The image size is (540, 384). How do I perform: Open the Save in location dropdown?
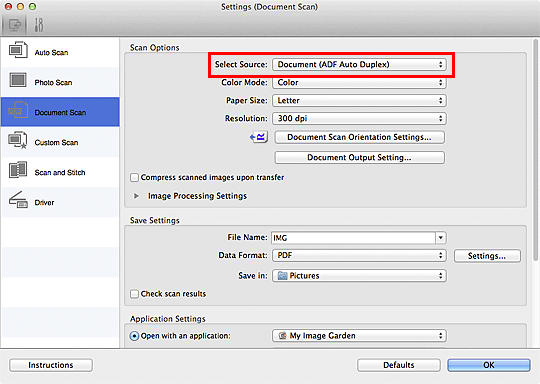pyautogui.click(x=359, y=276)
